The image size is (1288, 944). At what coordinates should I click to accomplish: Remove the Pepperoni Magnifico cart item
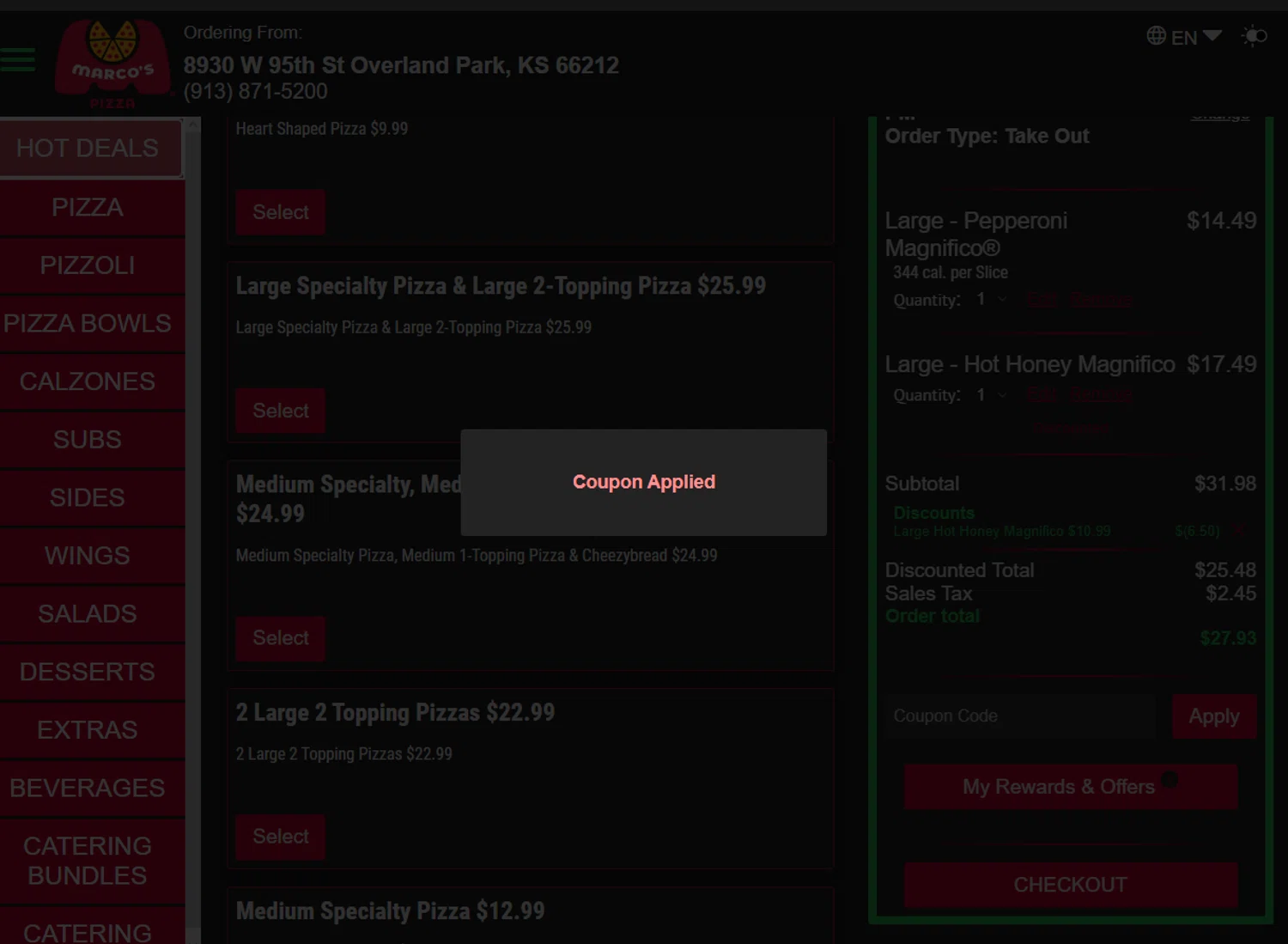pyautogui.click(x=1102, y=300)
